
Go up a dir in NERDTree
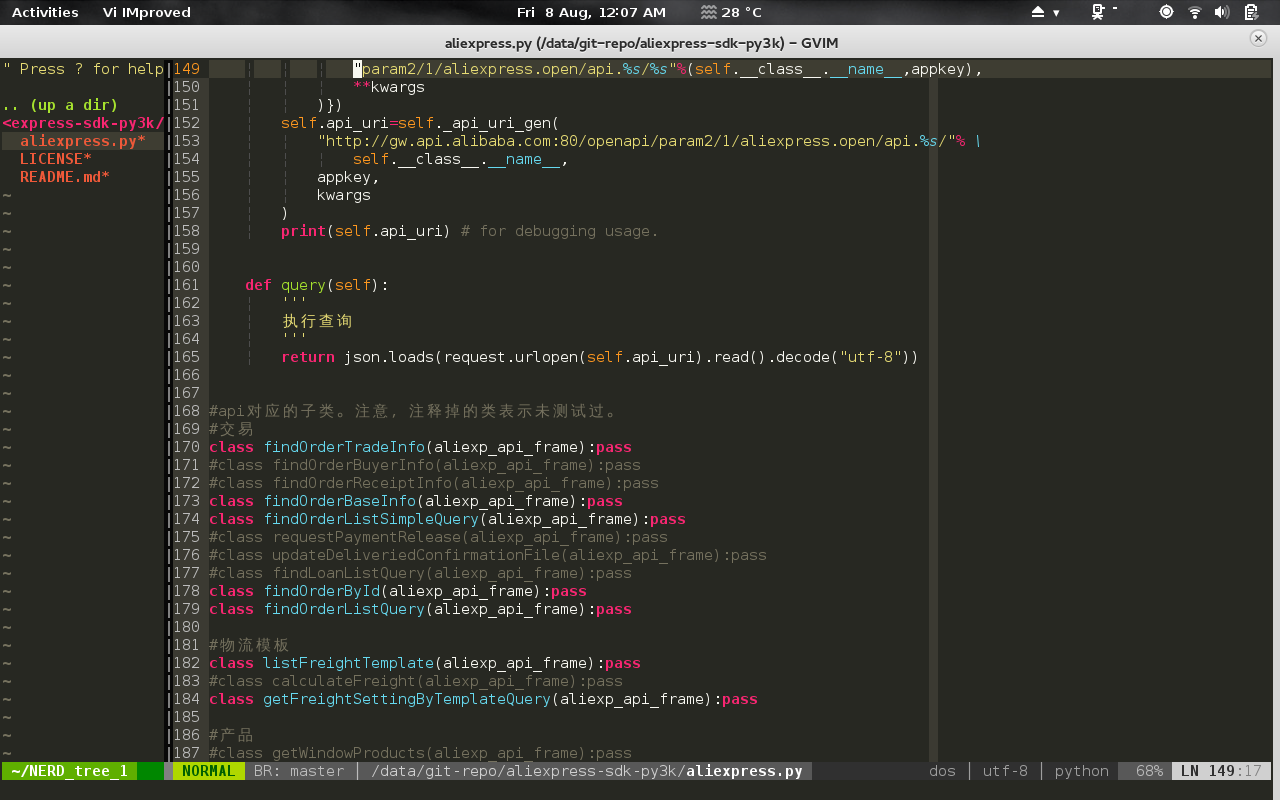click(x=60, y=105)
